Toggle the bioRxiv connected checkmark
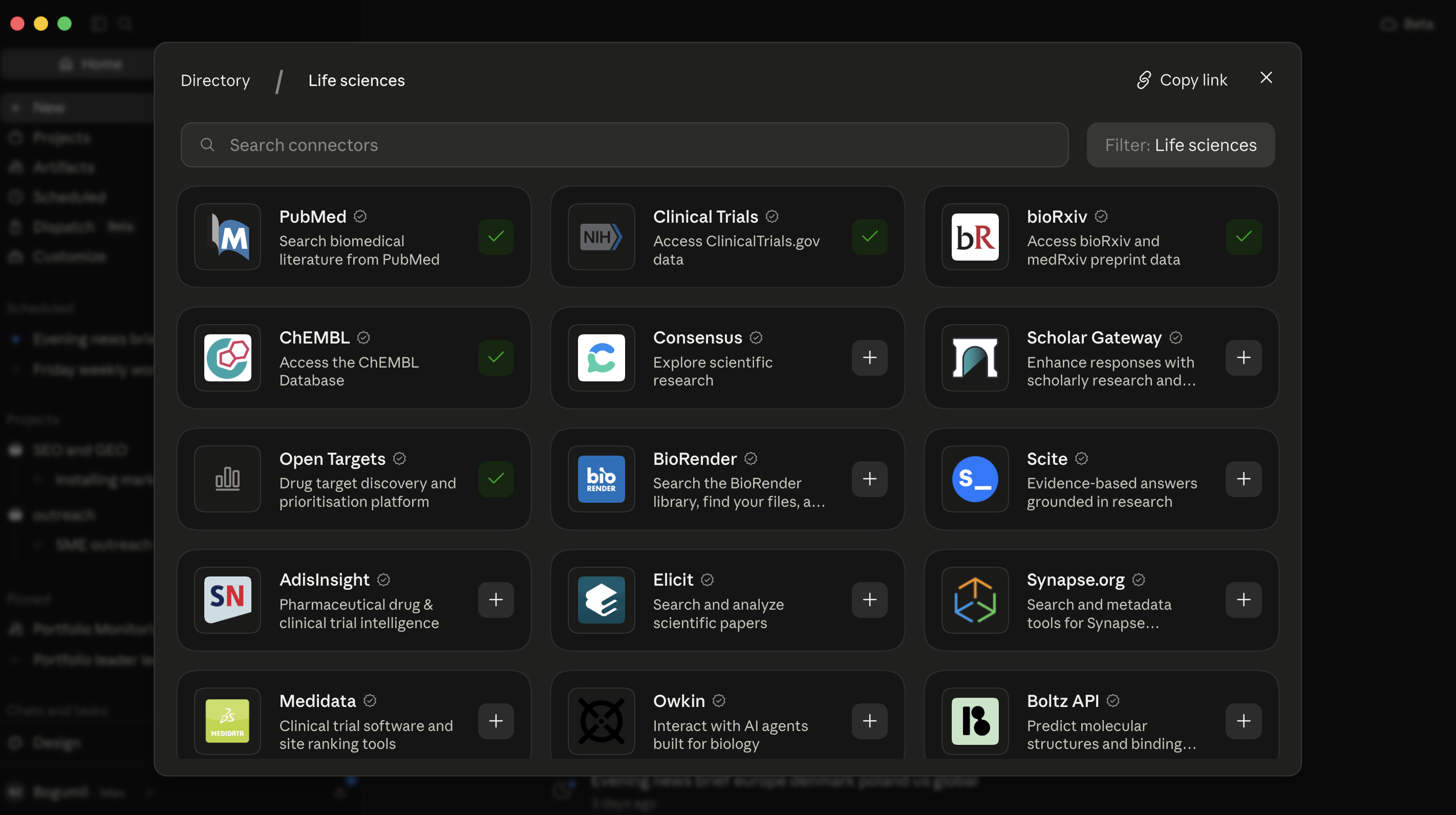This screenshot has width=1456, height=815. (1244, 237)
